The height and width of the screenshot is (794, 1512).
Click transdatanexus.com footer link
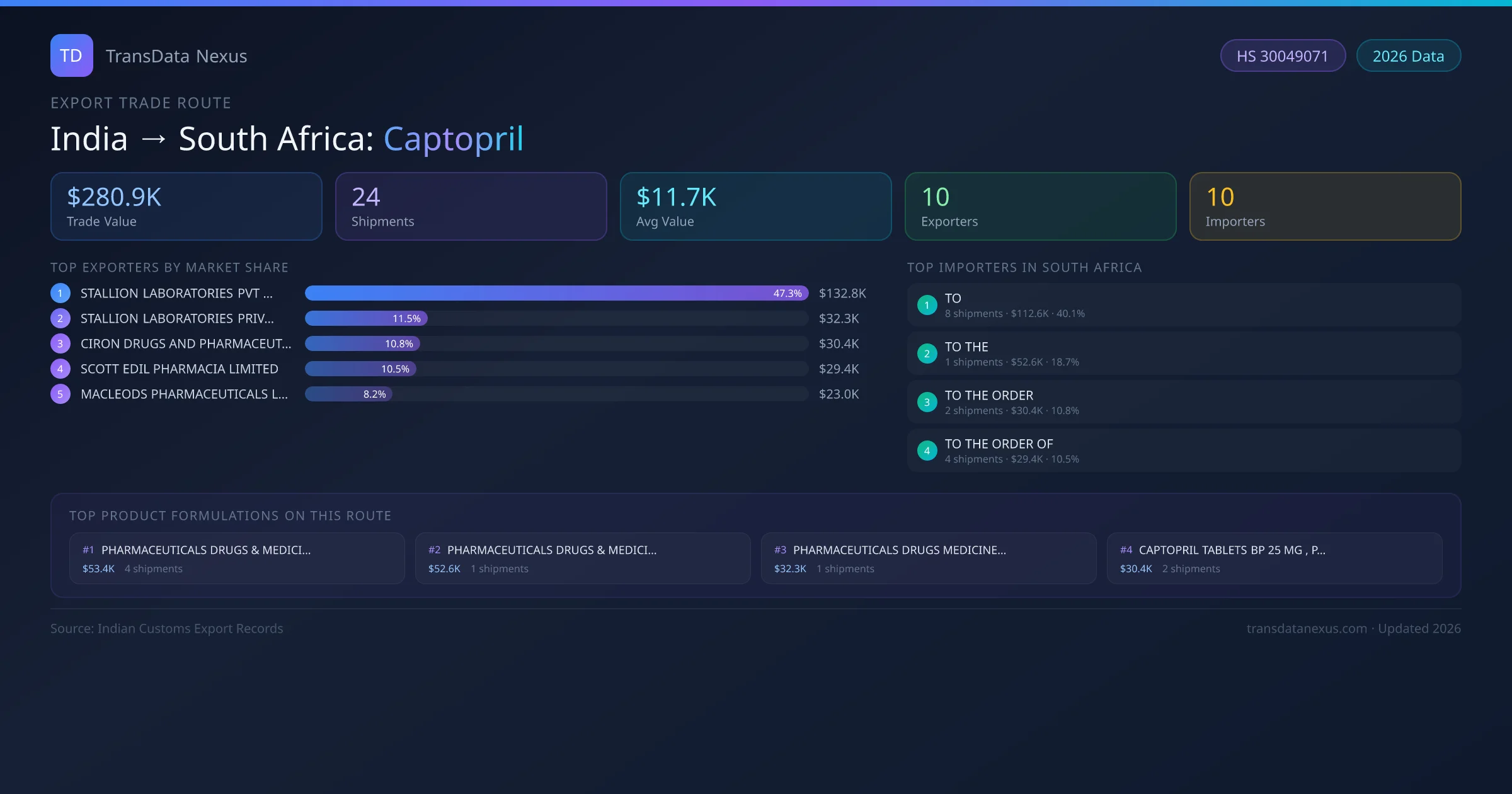point(1306,629)
